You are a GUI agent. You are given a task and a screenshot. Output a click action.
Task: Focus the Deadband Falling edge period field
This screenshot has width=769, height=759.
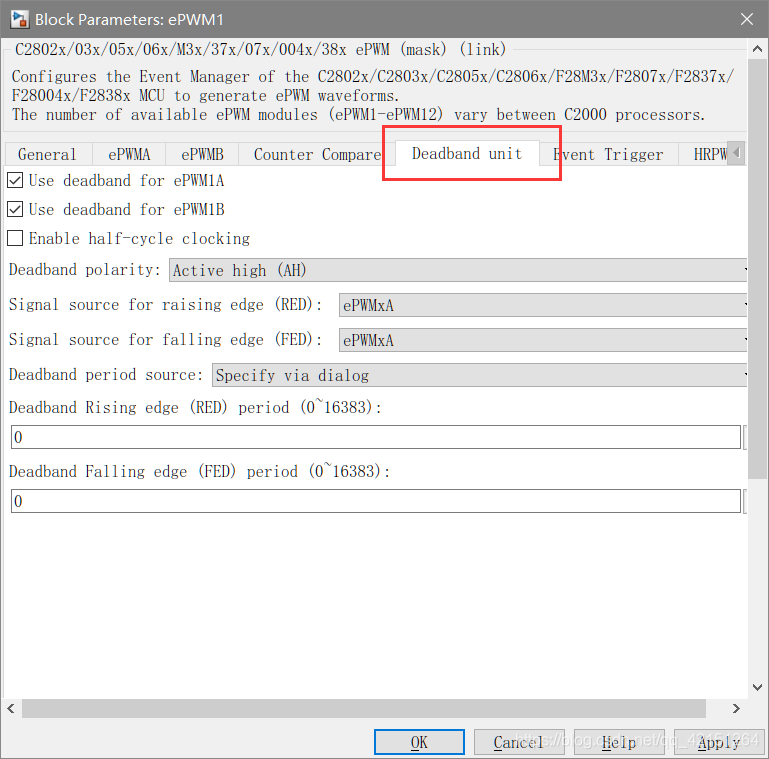[x=376, y=501]
